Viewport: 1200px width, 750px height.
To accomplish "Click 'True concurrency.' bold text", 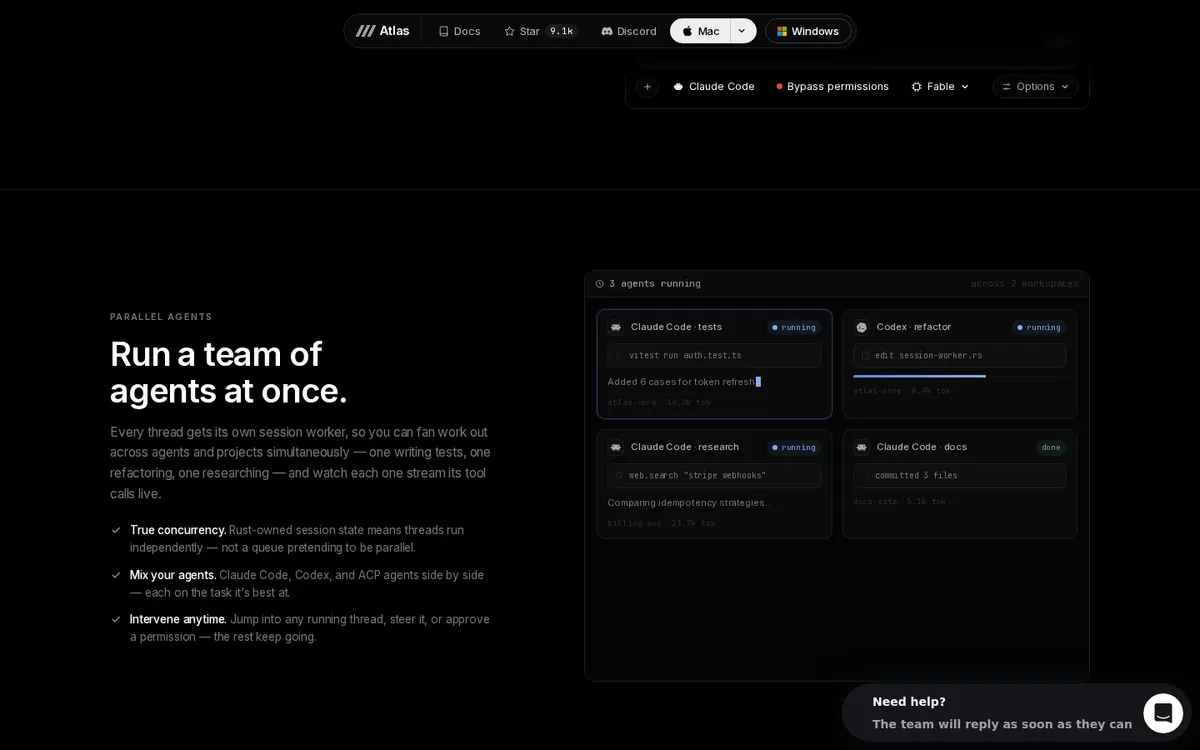I will click(178, 530).
